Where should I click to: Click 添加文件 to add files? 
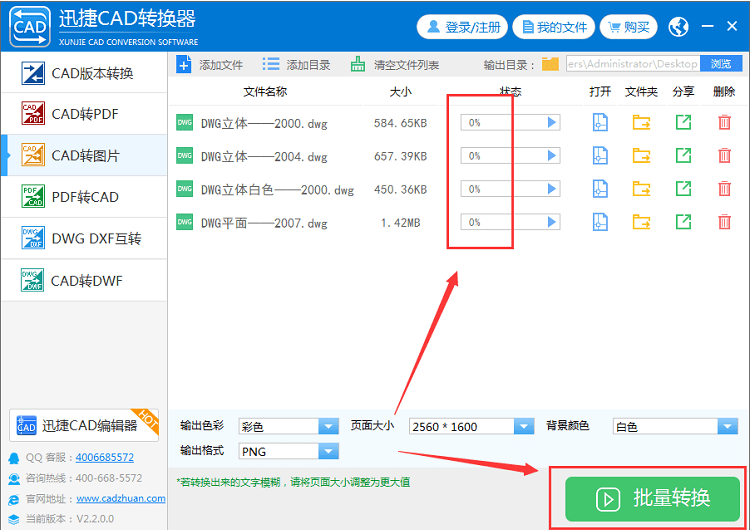pos(209,65)
